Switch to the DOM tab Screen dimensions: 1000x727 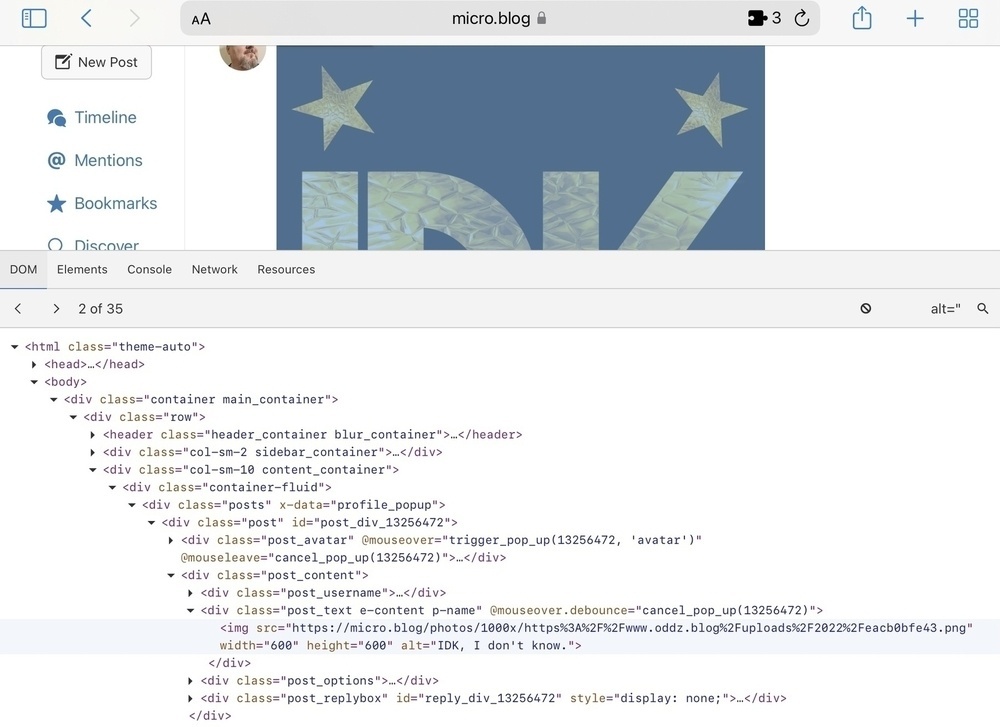pyautogui.click(x=23, y=269)
